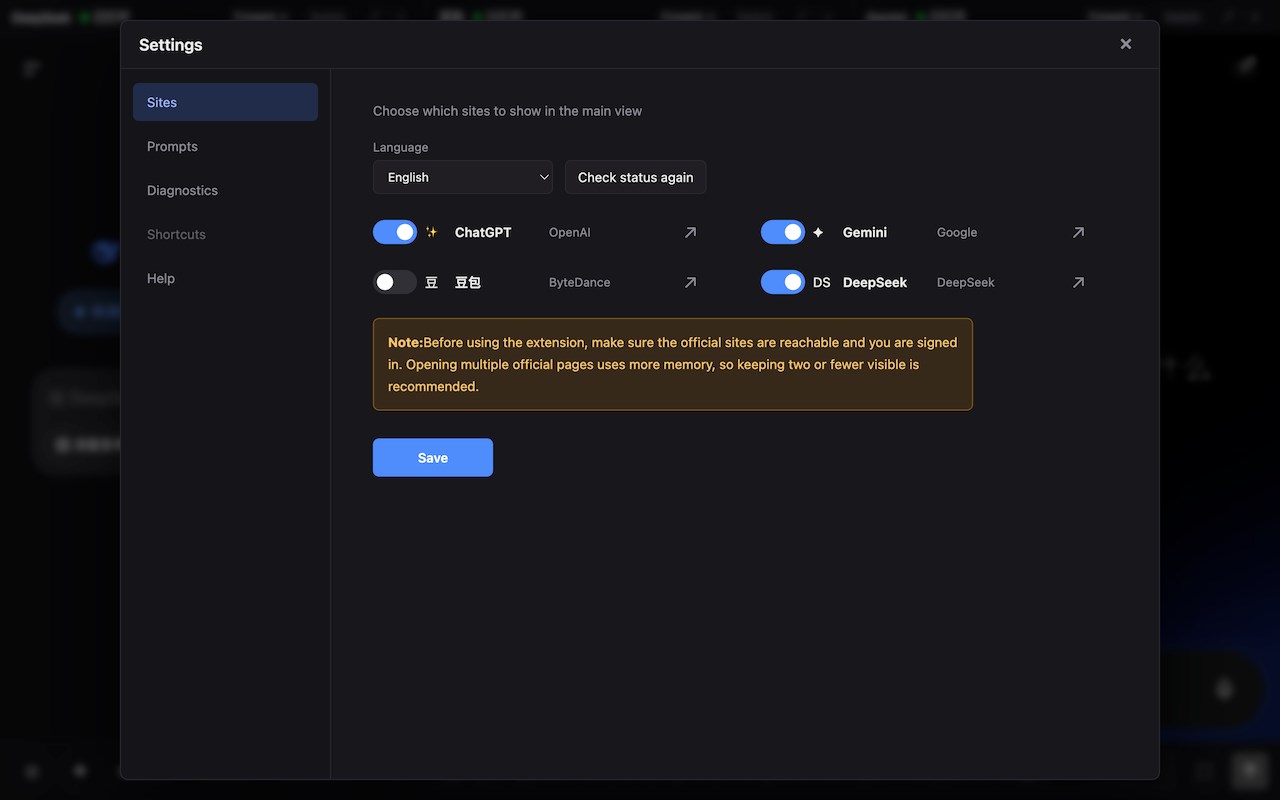Click the ChatGPT sparkle icon

432,232
